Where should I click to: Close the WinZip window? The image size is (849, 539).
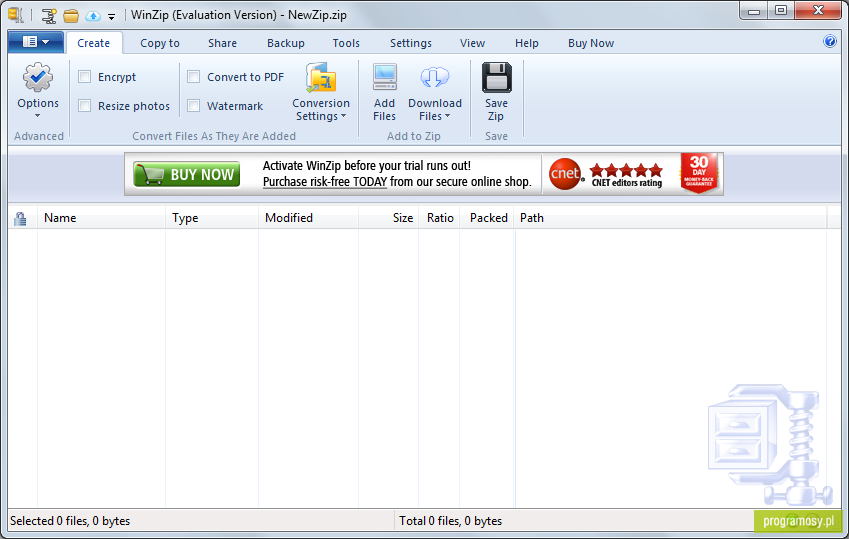(818, 11)
